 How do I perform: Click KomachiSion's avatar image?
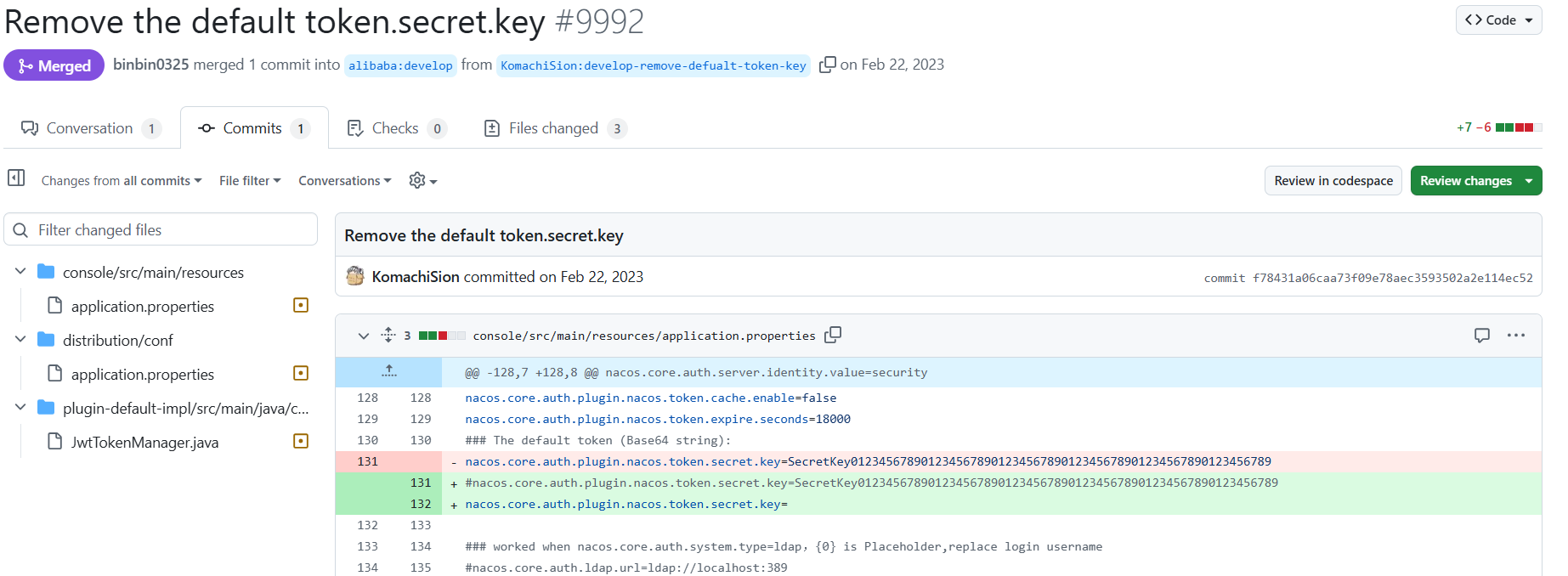(355, 276)
